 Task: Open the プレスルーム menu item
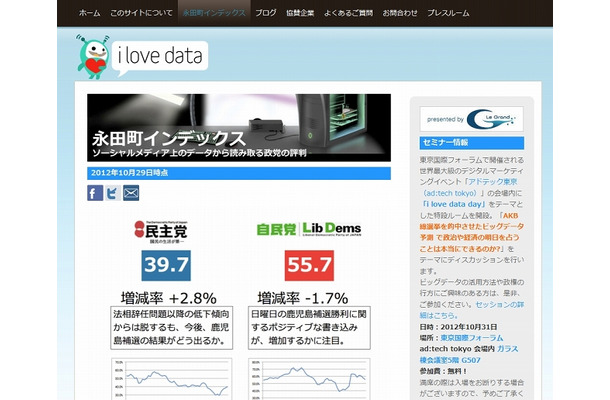[448, 13]
